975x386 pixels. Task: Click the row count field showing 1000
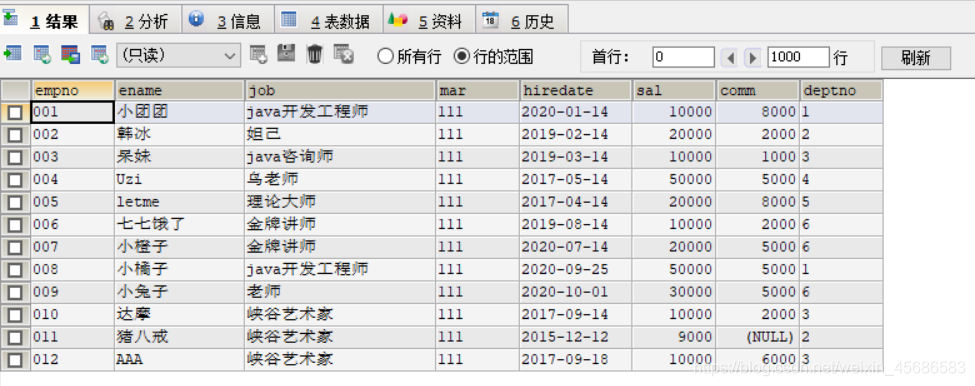click(x=798, y=58)
